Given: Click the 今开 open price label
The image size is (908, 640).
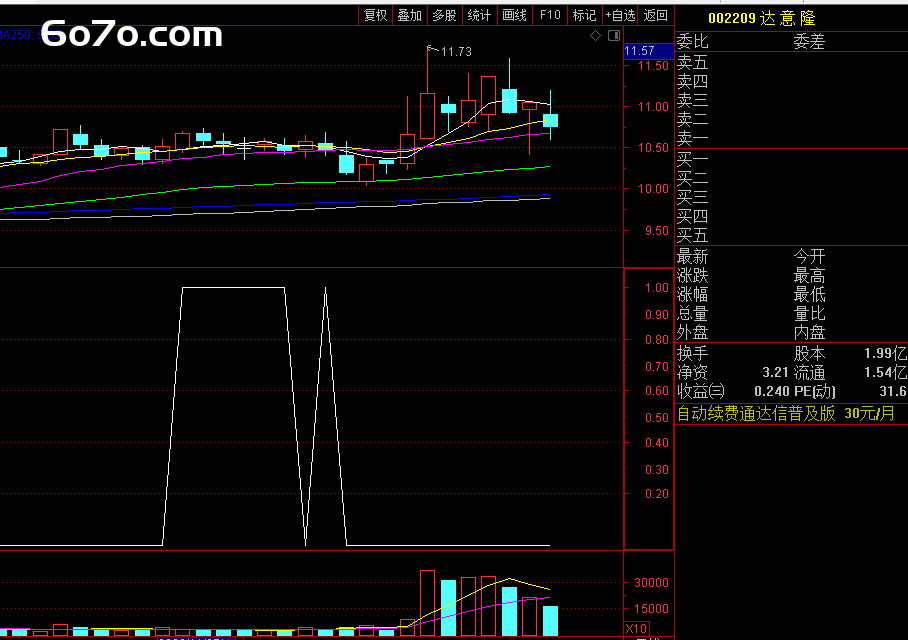Looking at the screenshot, I should (809, 256).
